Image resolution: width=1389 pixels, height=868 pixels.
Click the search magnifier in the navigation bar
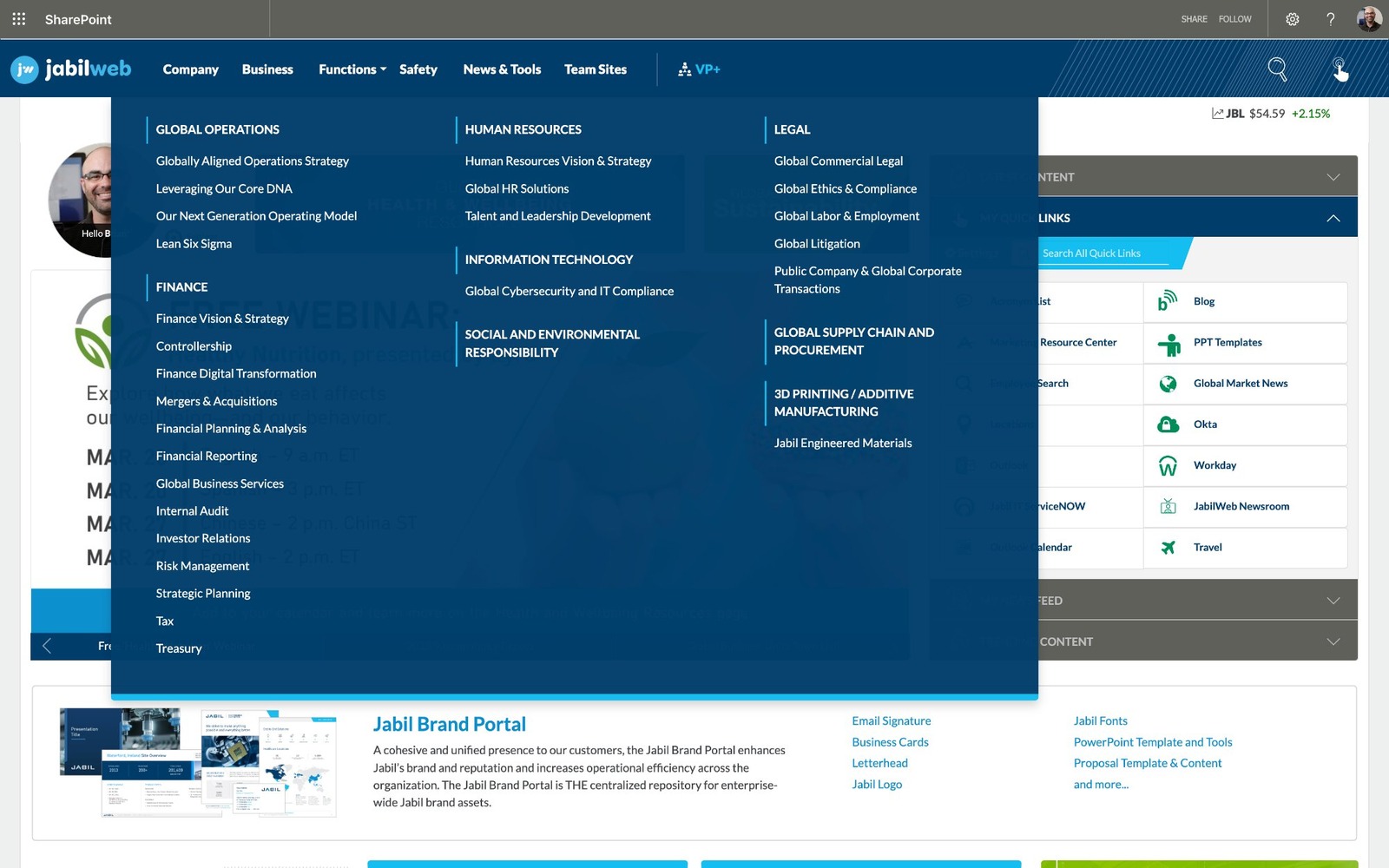[x=1277, y=69]
